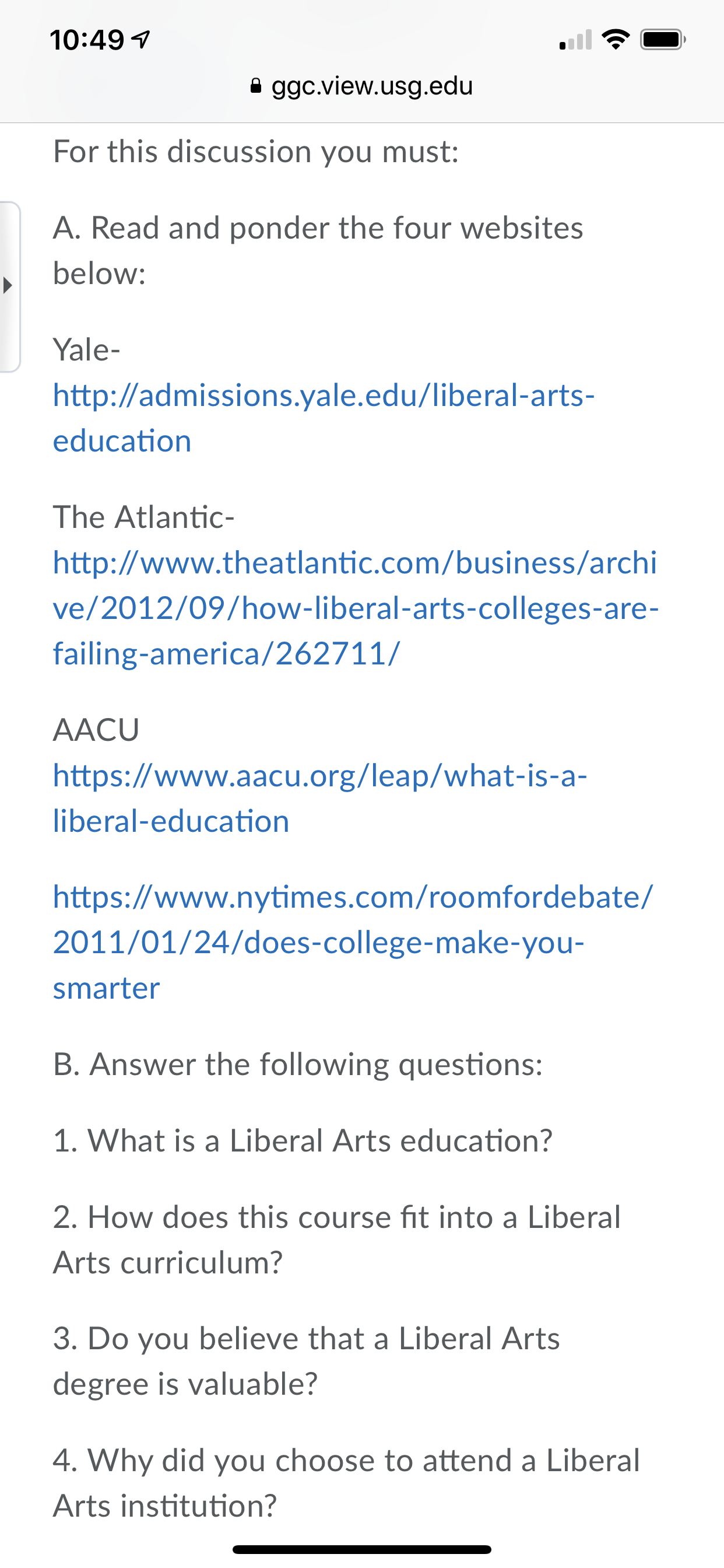Tap question 4 about Liberal Arts institution
The image size is (724, 1568).
click(346, 1483)
